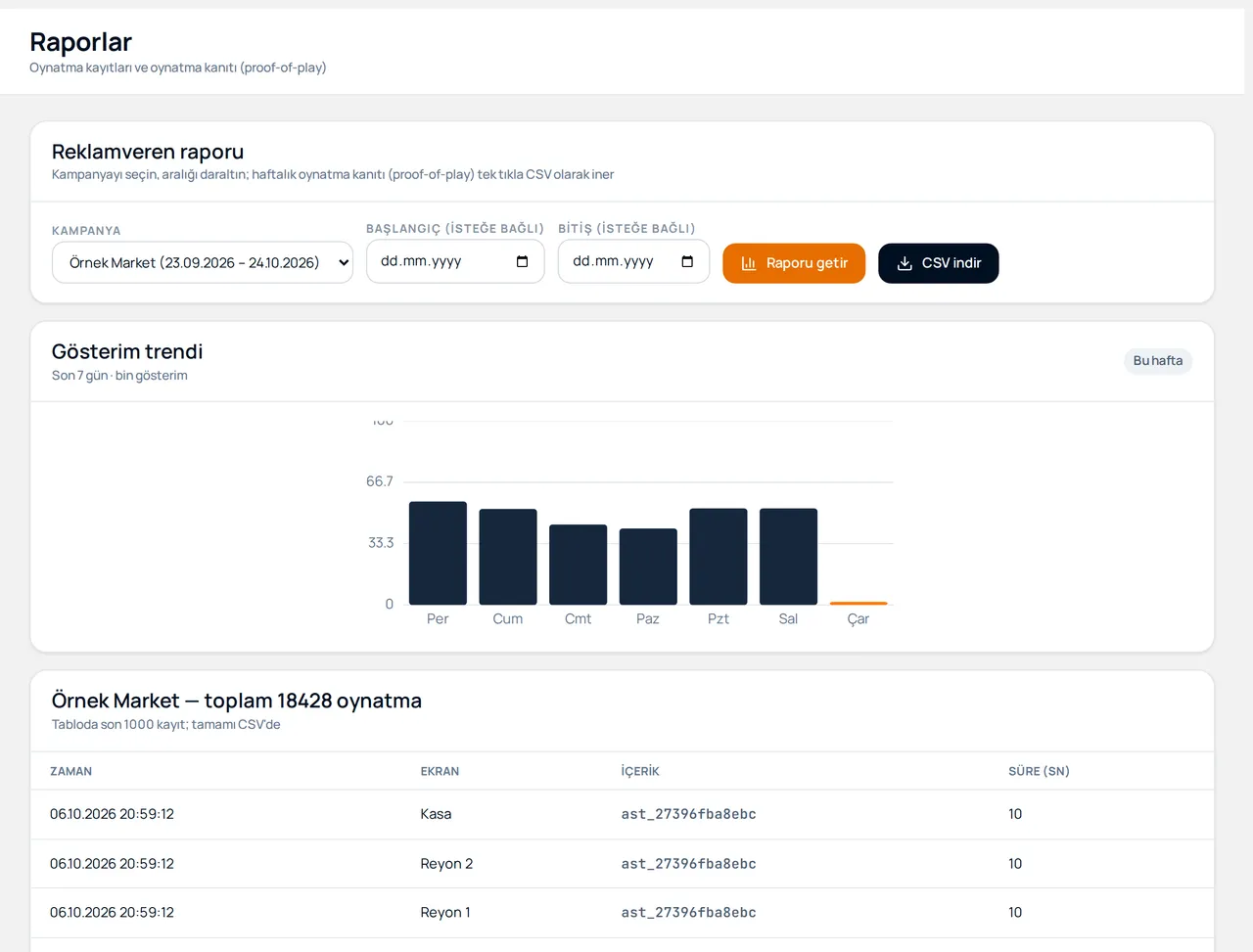Screen dimensions: 1253x952
Task: Click the Per bar in the chart
Action: click(438, 553)
